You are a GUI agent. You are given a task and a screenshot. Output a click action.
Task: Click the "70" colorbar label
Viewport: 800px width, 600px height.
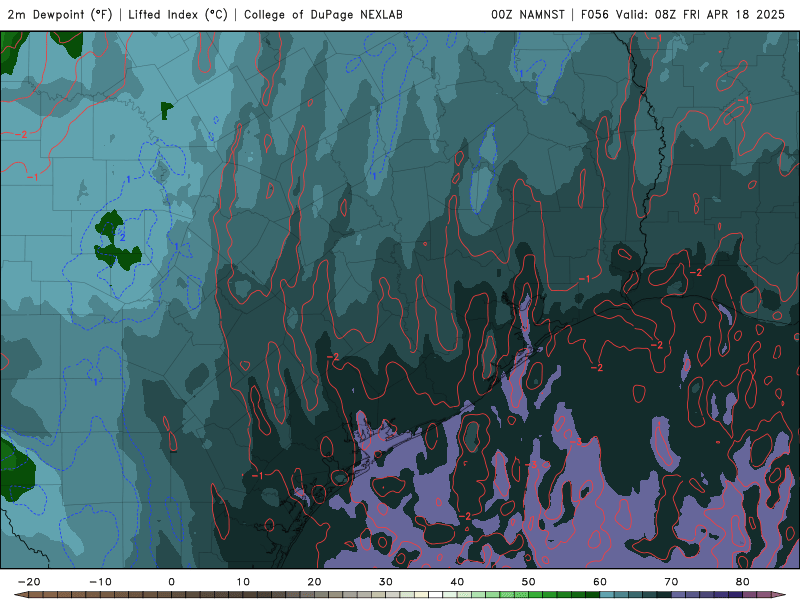pos(671,582)
